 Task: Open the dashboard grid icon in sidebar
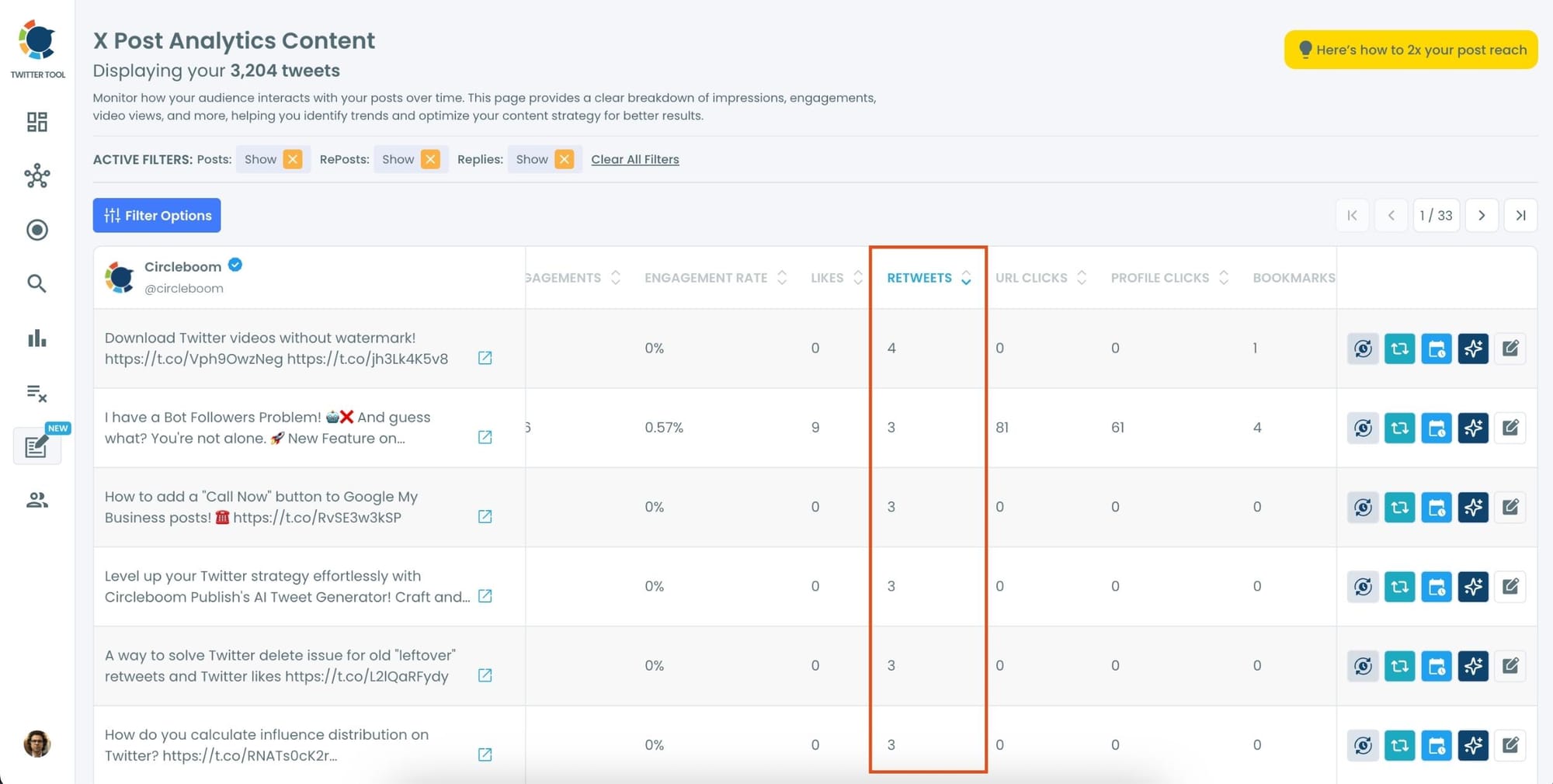coord(36,122)
